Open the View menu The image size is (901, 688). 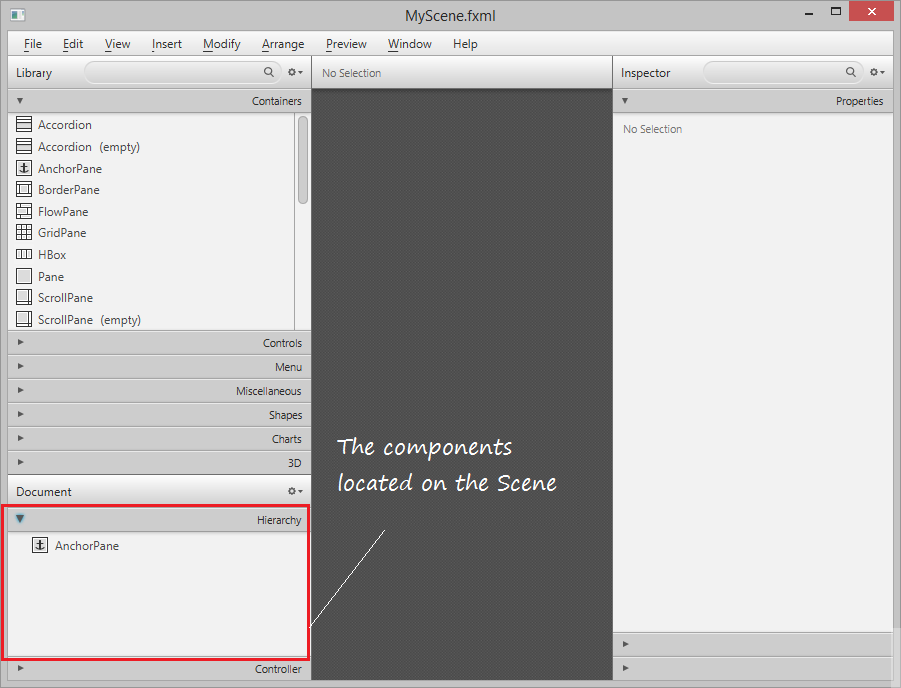click(x=117, y=44)
